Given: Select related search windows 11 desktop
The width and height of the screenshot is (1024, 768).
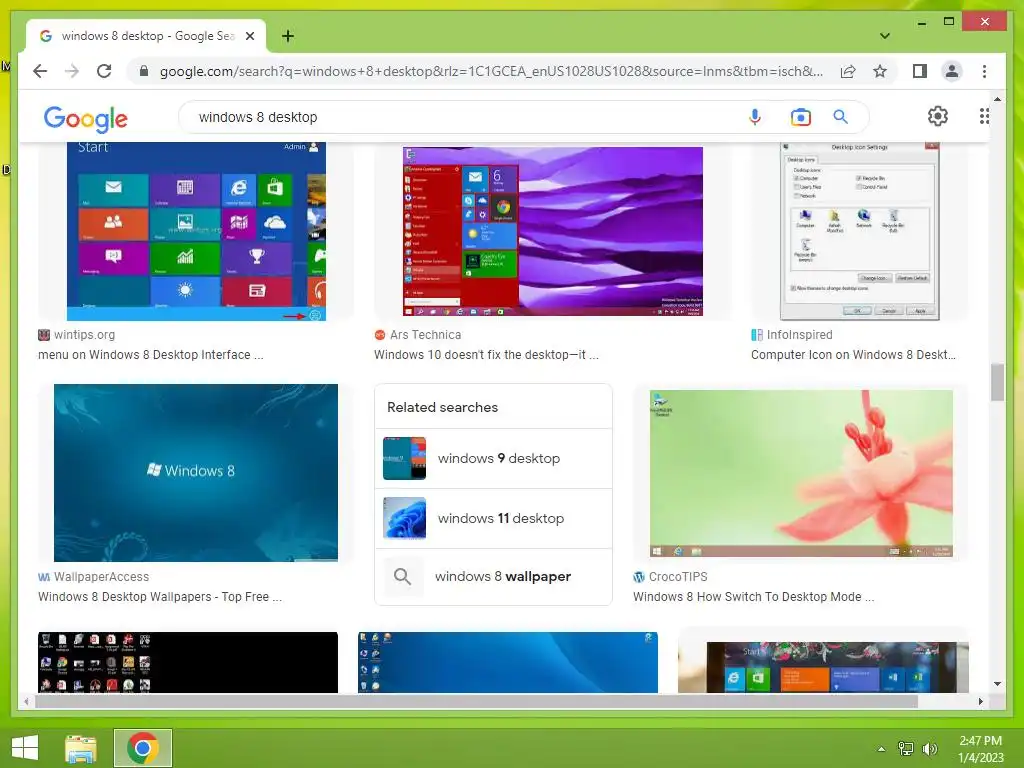Looking at the screenshot, I should pyautogui.click(x=493, y=519).
